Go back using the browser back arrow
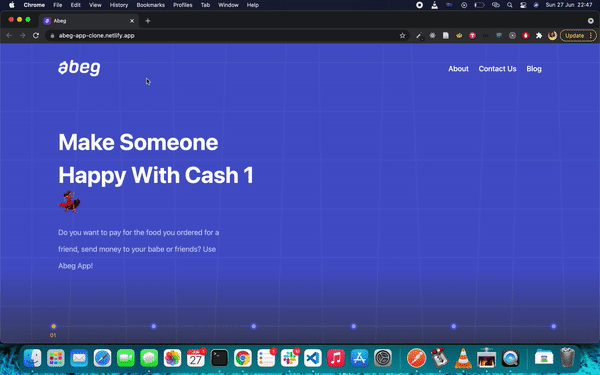Image resolution: width=600 pixels, height=375 pixels. 9,36
